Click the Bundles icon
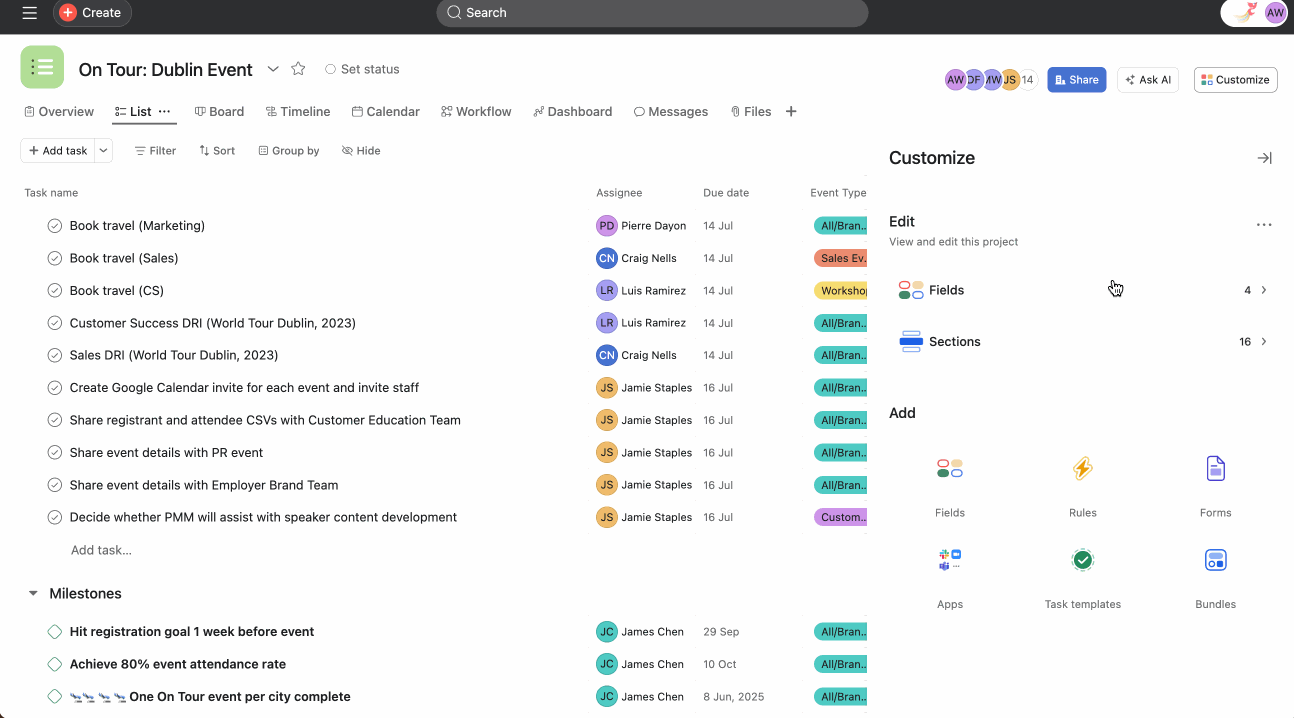The width and height of the screenshot is (1294, 718). point(1215,559)
